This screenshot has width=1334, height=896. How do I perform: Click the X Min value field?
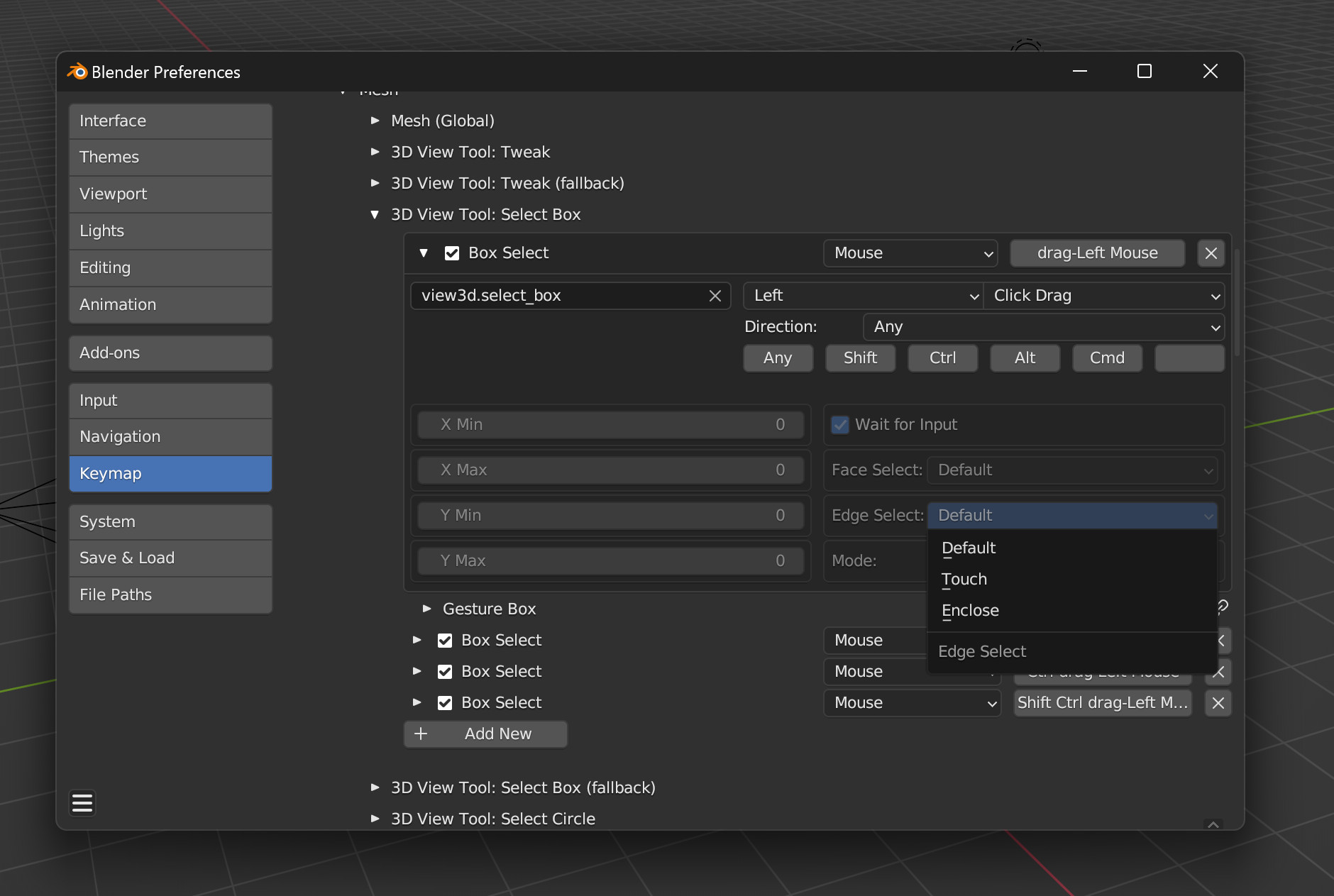(610, 425)
